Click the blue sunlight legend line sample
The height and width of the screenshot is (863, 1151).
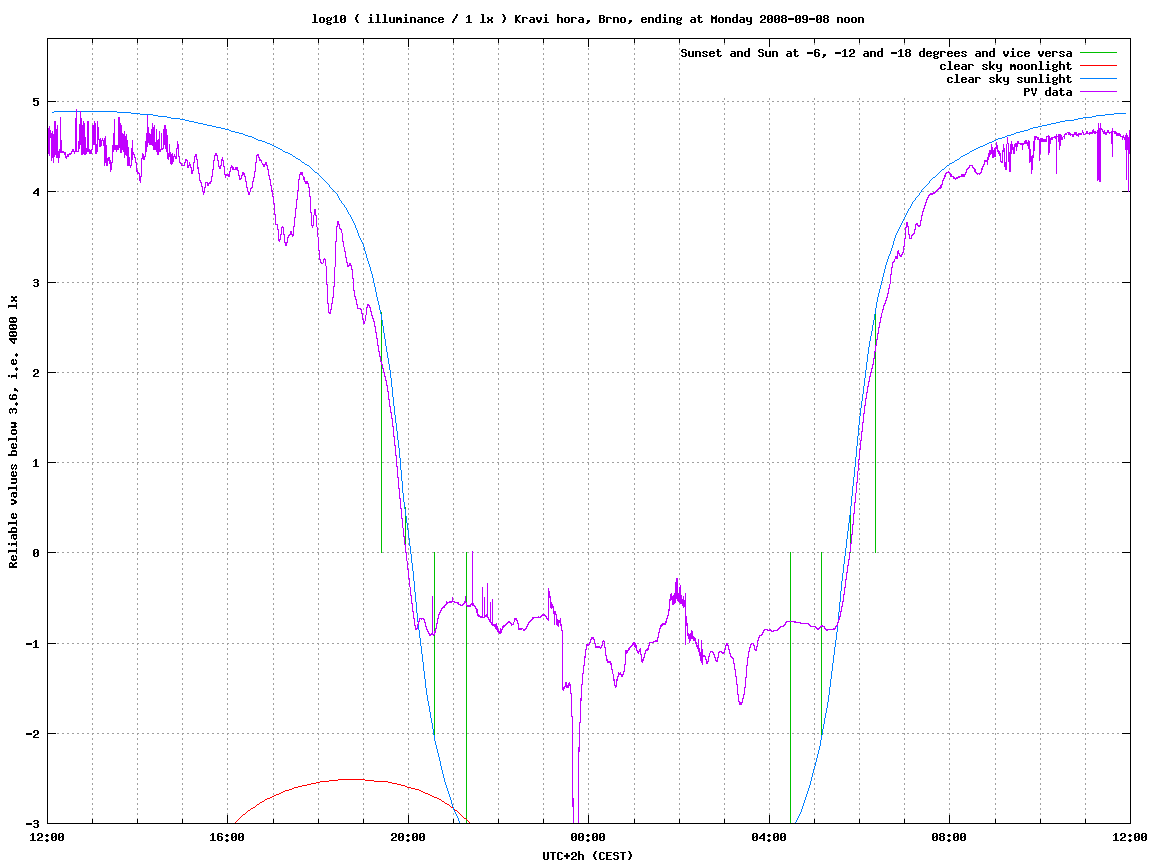[1097, 79]
